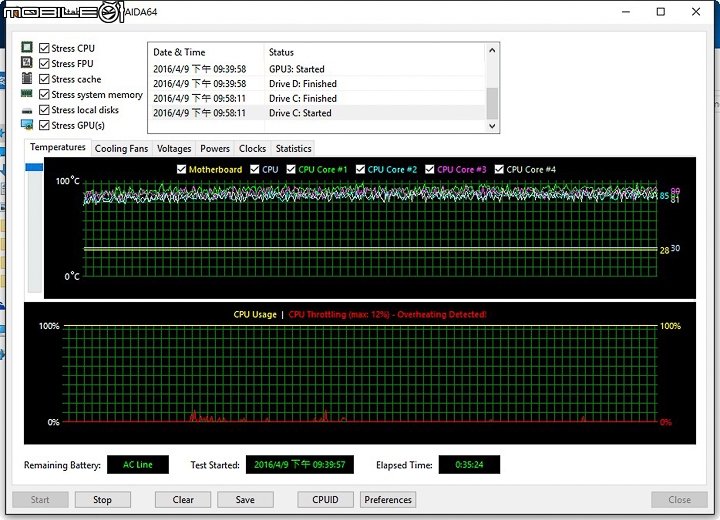The width and height of the screenshot is (720, 520).
Task: Open the Clocks tab
Action: (253, 148)
